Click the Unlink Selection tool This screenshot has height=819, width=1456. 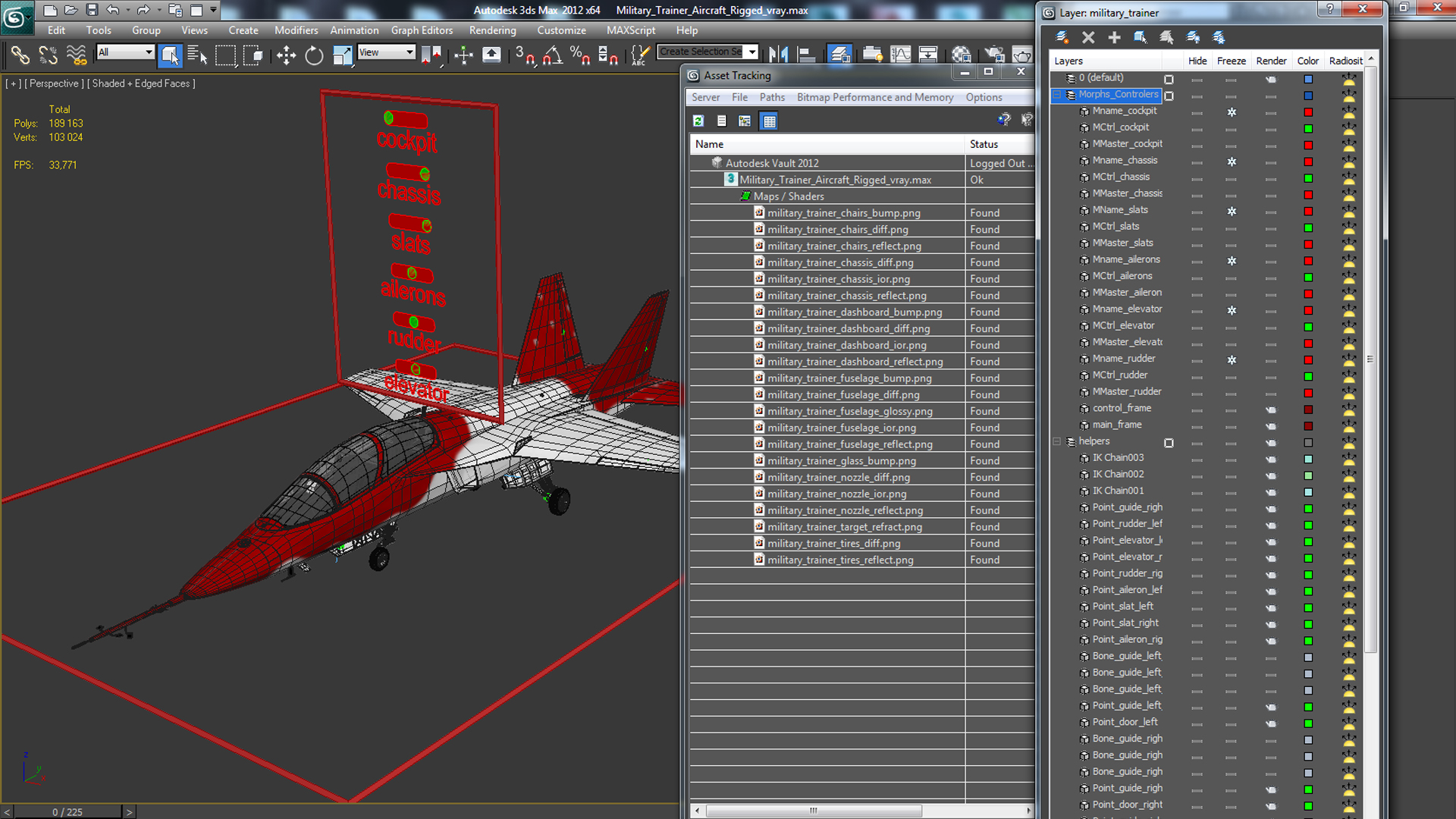click(48, 55)
